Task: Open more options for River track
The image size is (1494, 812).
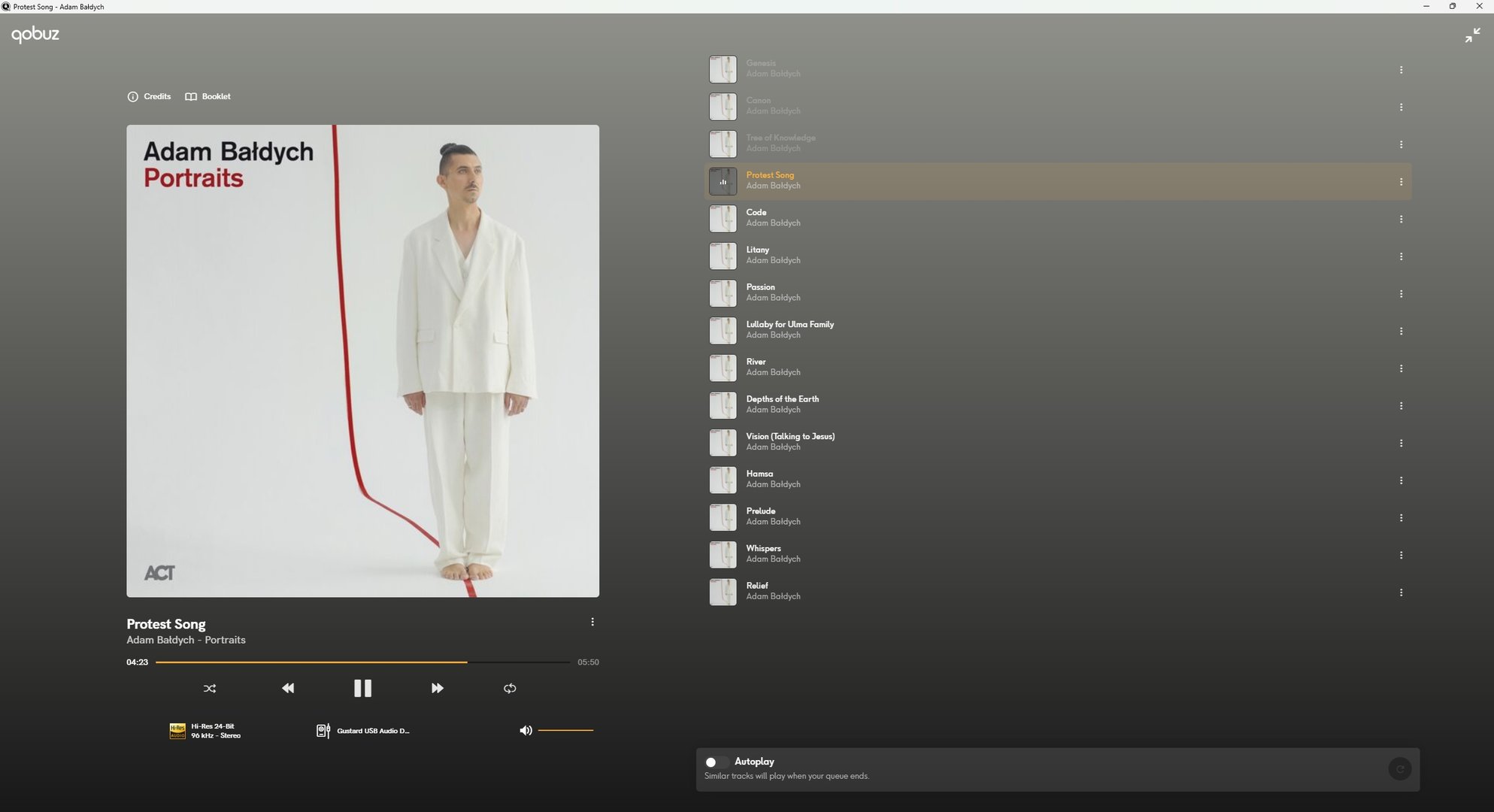Action: (1401, 368)
